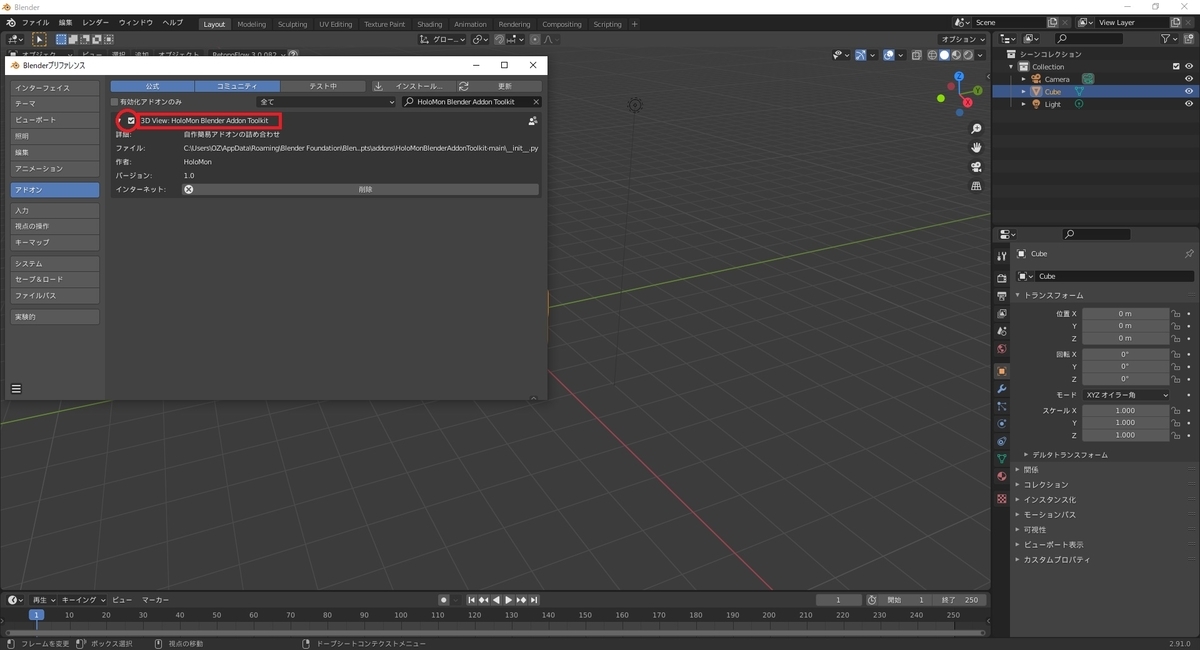Hide Light using its eye icon
Image resolution: width=1200 pixels, height=650 pixels.
click(x=1189, y=104)
